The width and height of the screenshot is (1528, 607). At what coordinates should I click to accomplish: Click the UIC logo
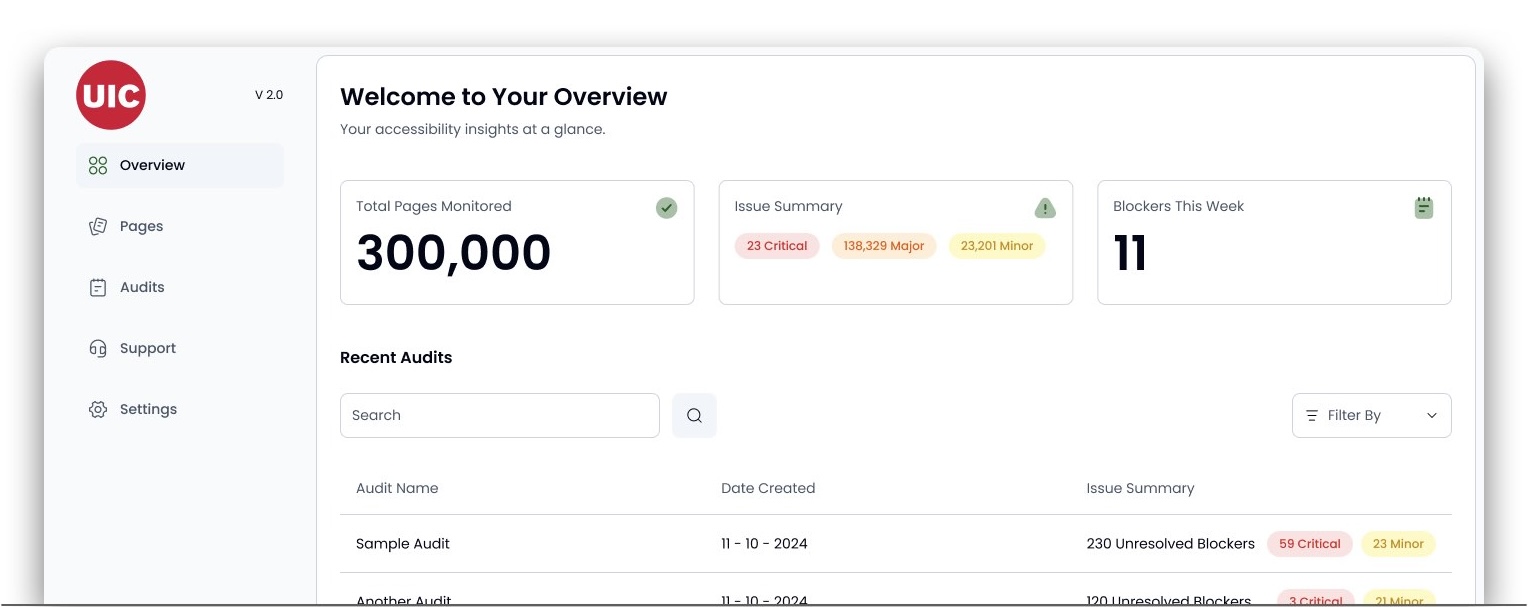(111, 95)
